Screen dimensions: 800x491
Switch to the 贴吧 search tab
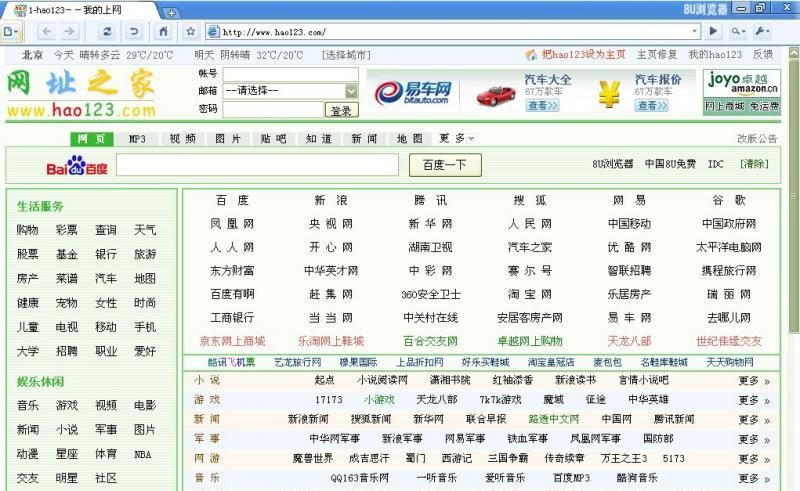click(x=273, y=139)
